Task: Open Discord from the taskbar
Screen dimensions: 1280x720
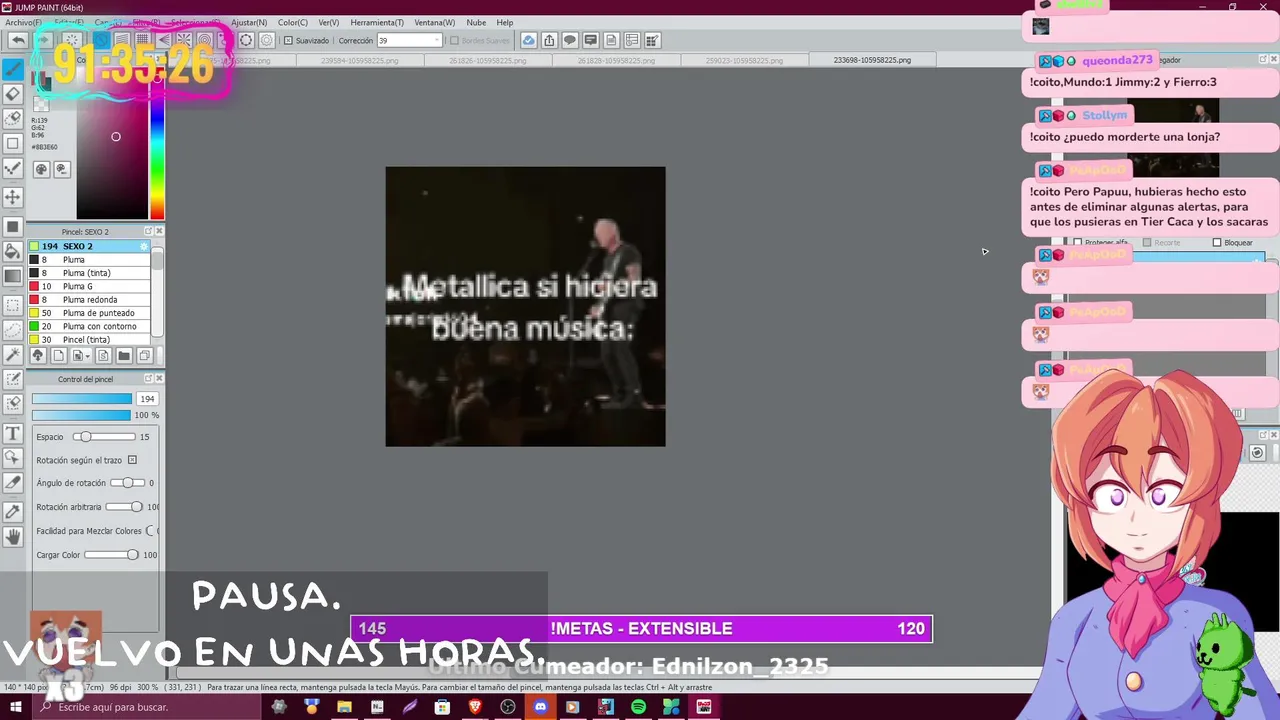Action: click(x=540, y=707)
